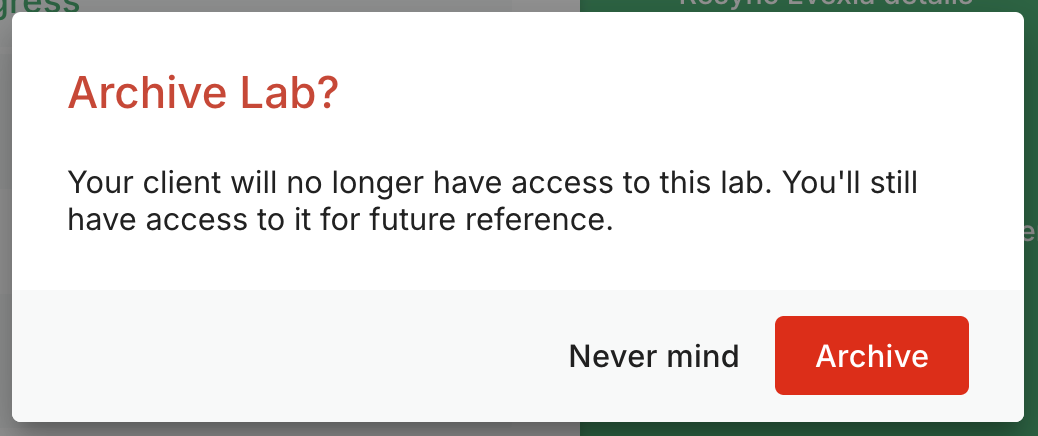Choose the red confirm button
Viewport: 1038px width, 436px height.
(x=871, y=356)
